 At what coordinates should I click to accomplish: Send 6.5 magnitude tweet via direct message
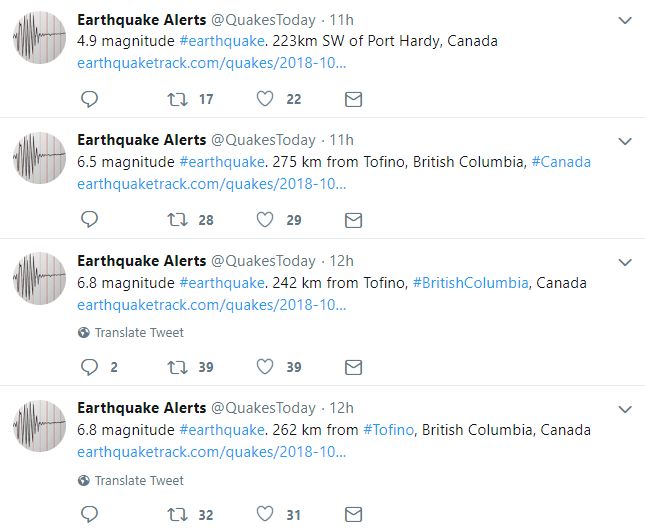click(353, 220)
